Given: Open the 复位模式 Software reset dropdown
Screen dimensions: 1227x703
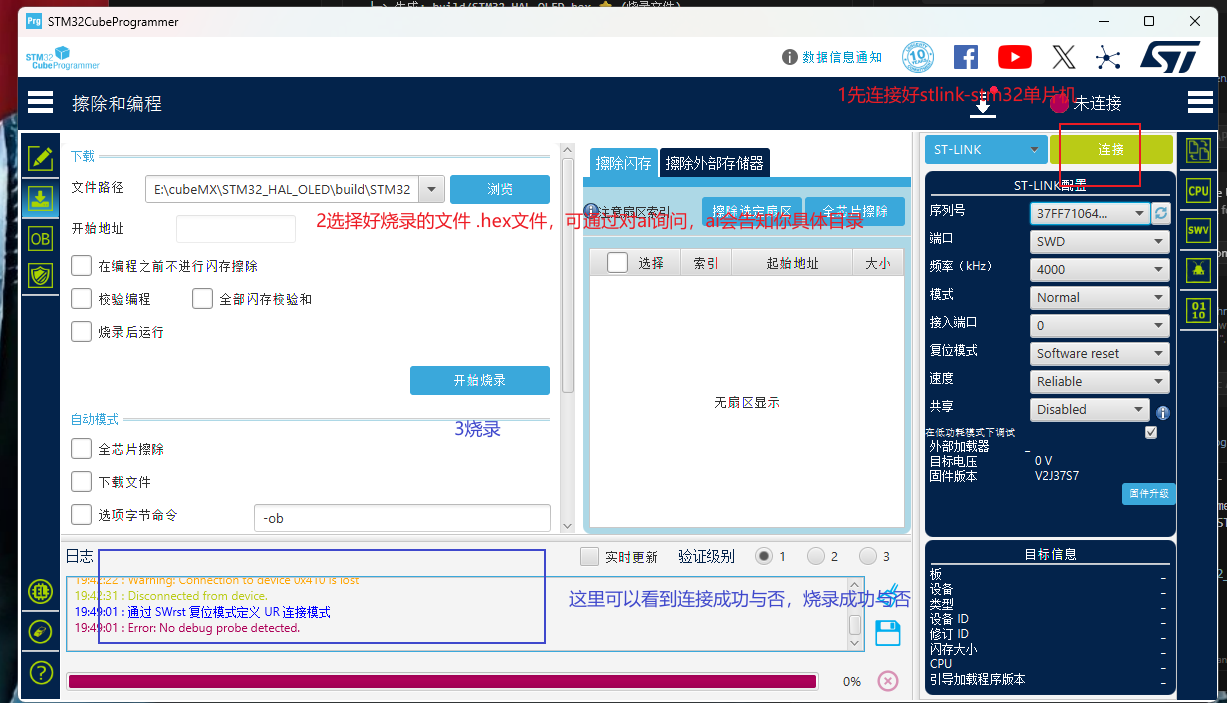Looking at the screenshot, I should click(1100, 353).
